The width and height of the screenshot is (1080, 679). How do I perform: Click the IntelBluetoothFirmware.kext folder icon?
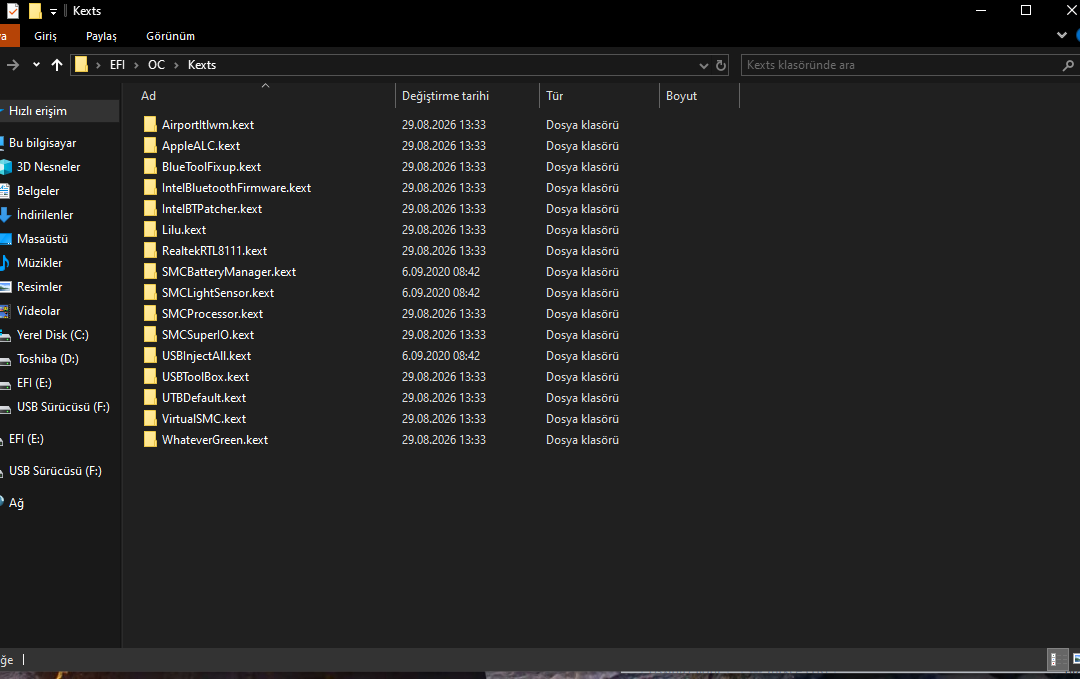pos(150,187)
